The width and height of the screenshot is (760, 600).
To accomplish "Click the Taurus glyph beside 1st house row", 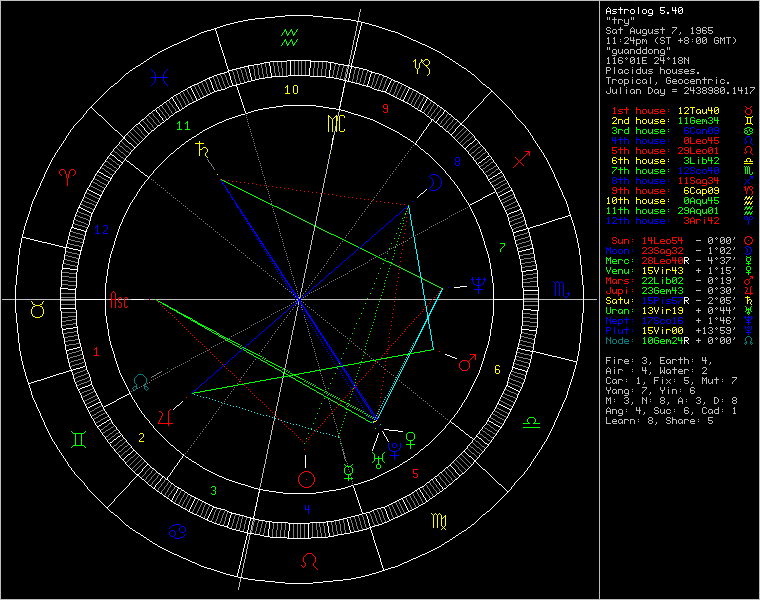I will (749, 111).
